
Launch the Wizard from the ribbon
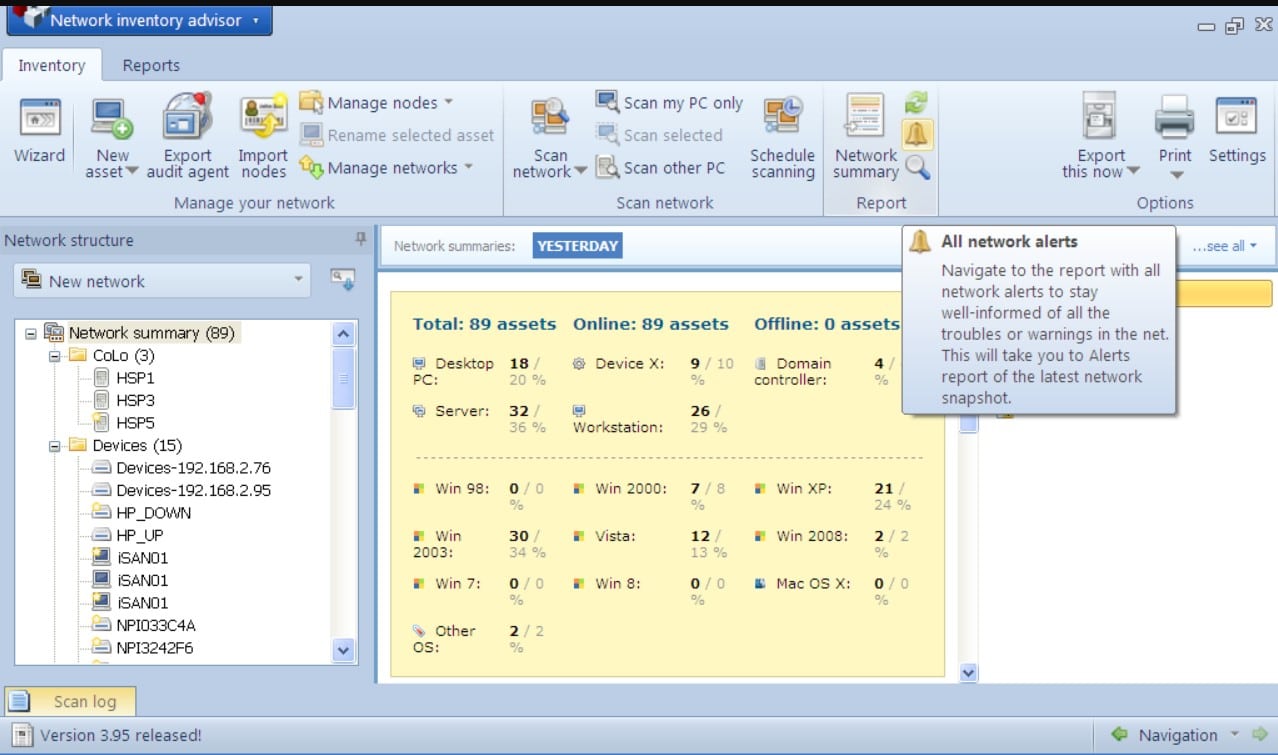(x=39, y=131)
